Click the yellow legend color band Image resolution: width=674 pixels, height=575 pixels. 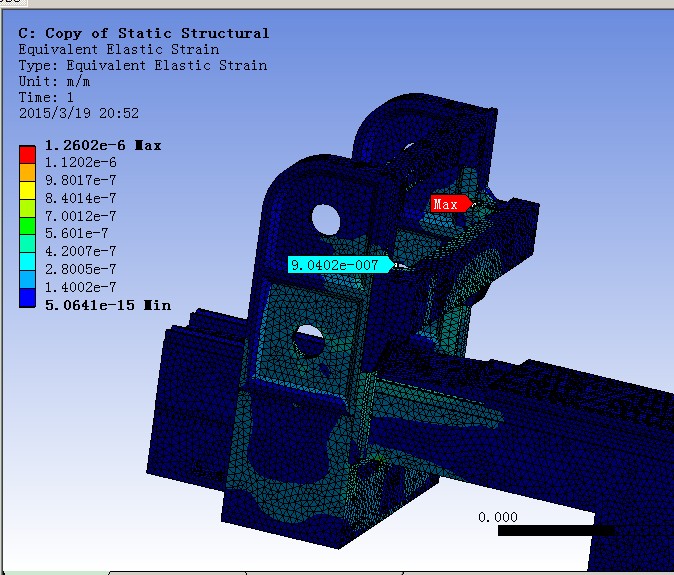27,190
